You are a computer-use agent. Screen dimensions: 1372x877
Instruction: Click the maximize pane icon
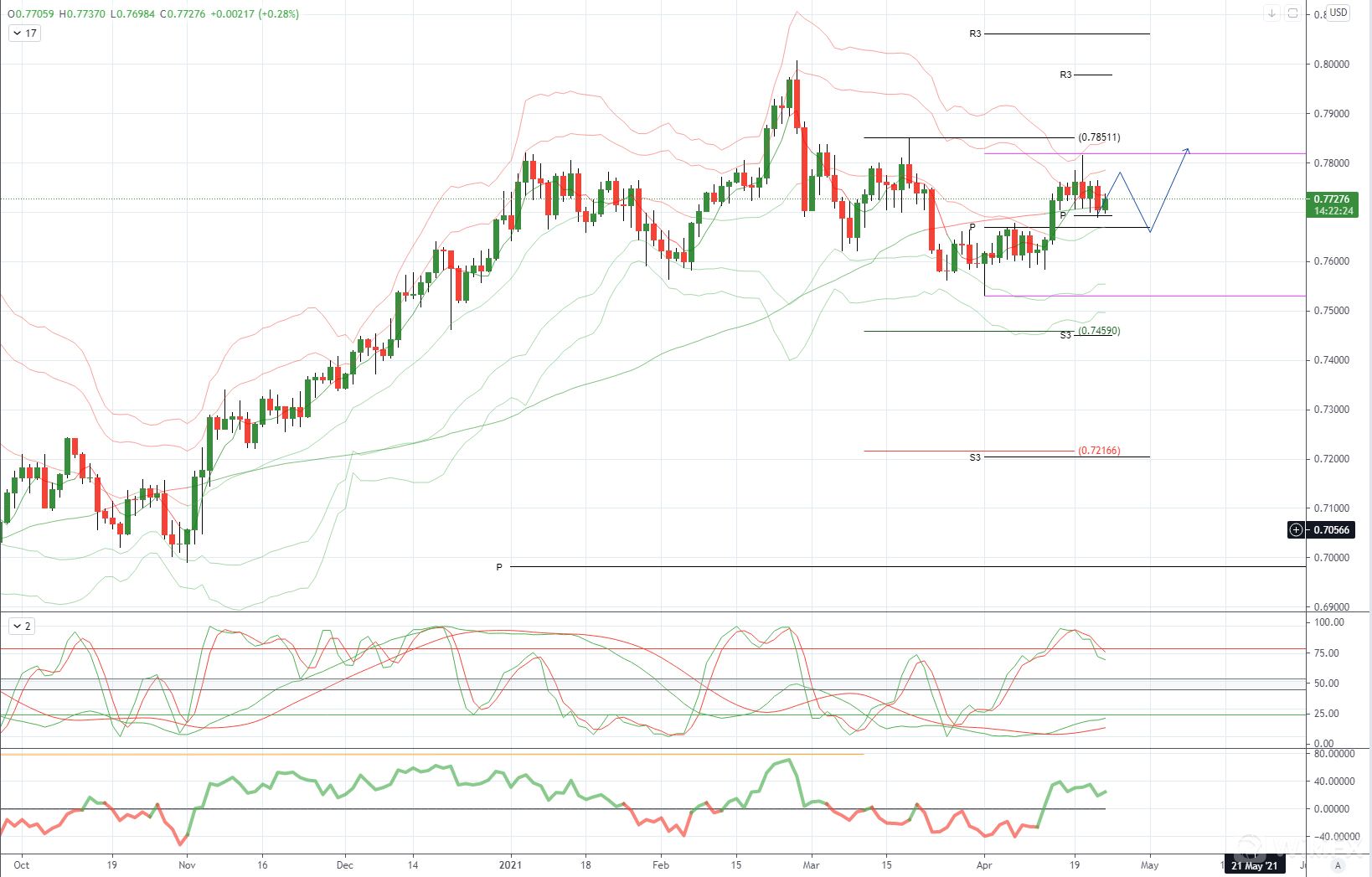click(1292, 13)
